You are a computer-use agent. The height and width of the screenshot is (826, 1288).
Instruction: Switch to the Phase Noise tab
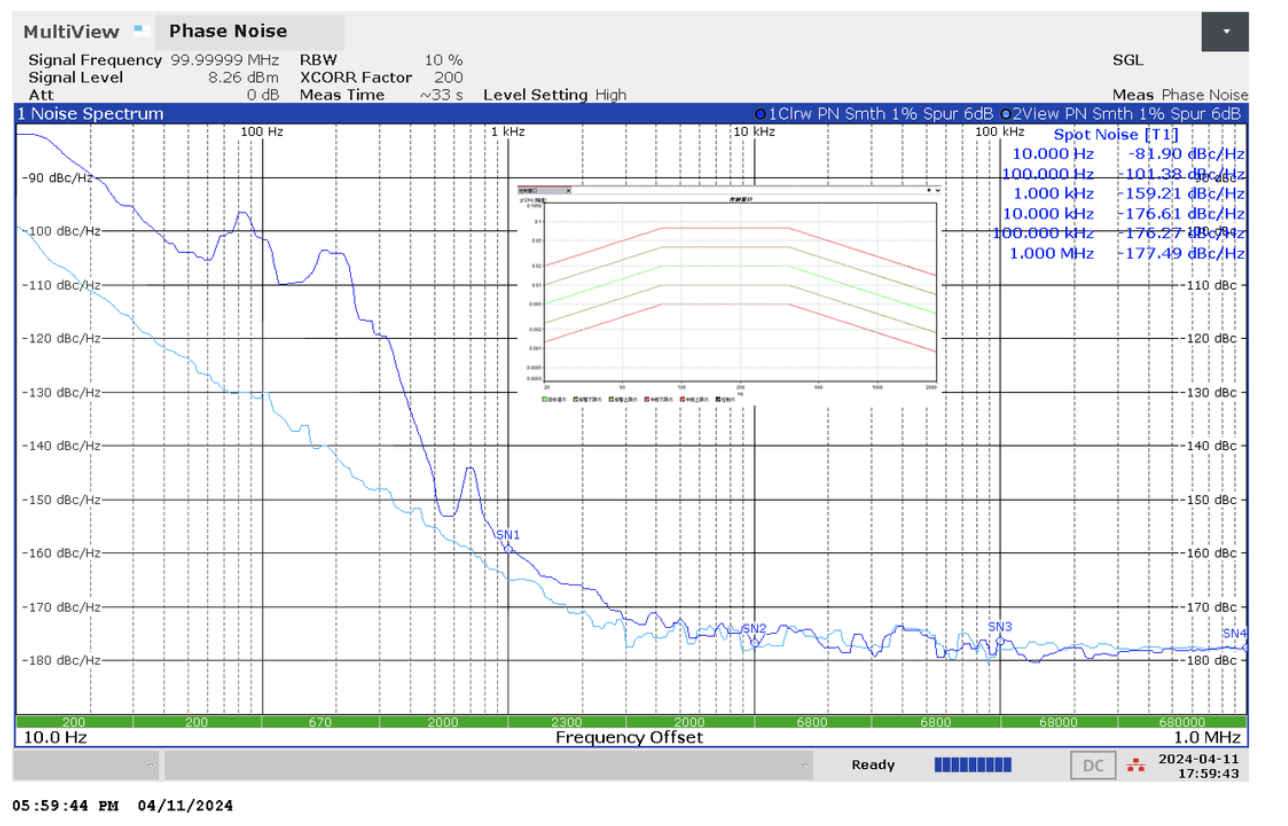pyautogui.click(x=228, y=32)
